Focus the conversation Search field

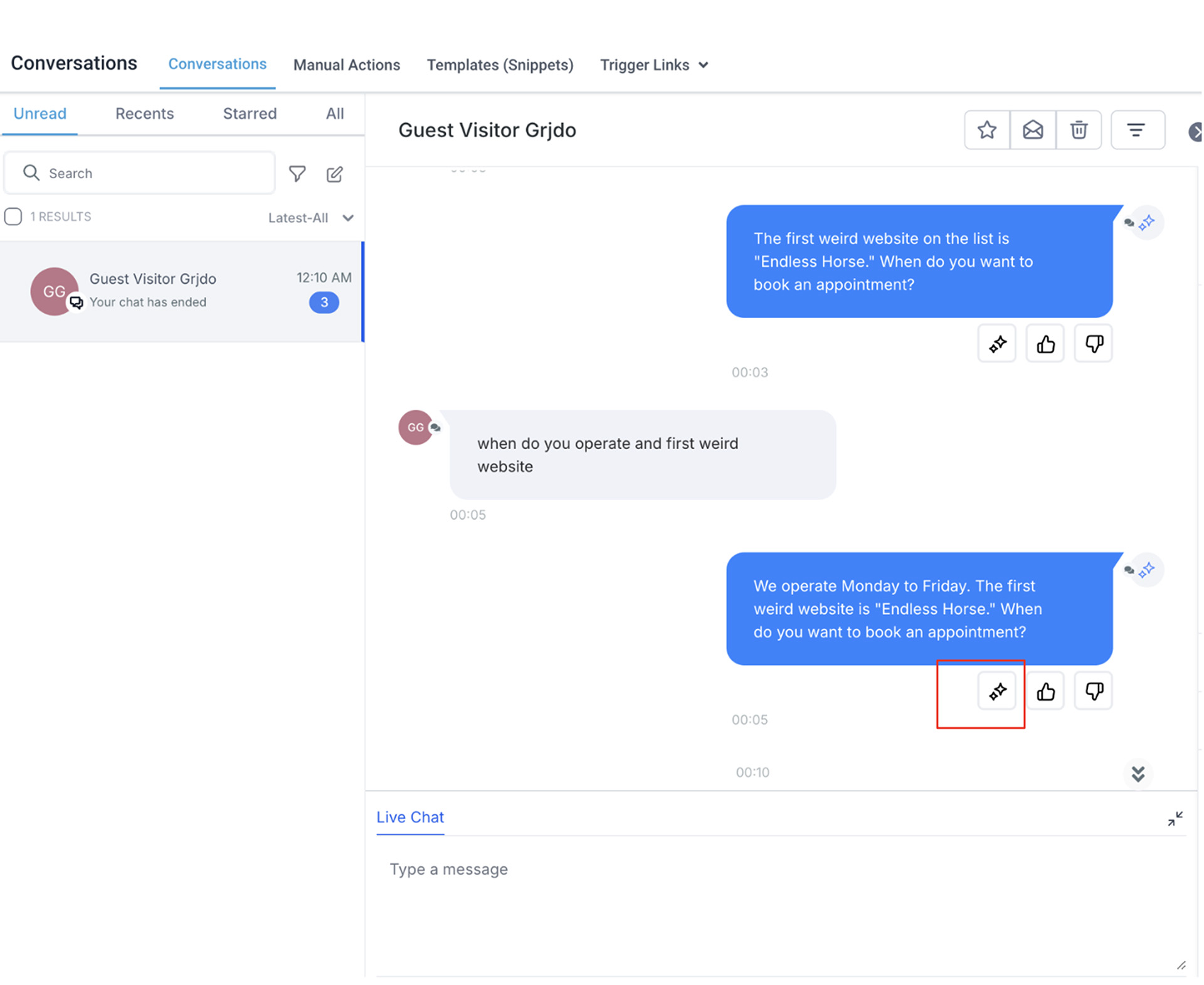pos(139,173)
